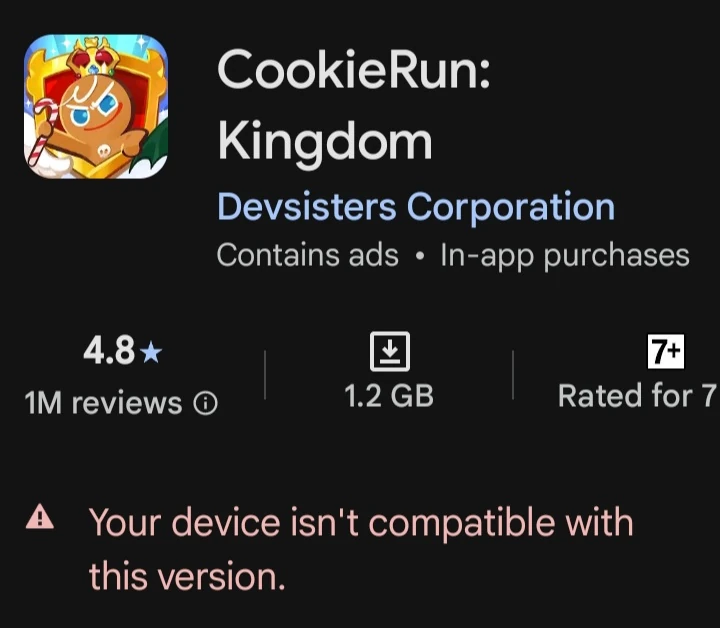Click the info icon beside 1M reviews
The width and height of the screenshot is (720, 628).
[205, 404]
